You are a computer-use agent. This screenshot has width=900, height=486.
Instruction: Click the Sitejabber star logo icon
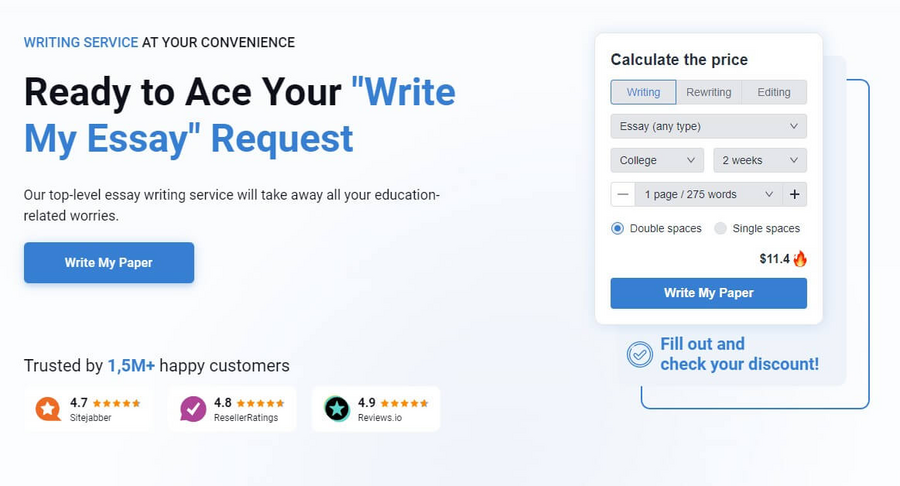pyautogui.click(x=47, y=409)
